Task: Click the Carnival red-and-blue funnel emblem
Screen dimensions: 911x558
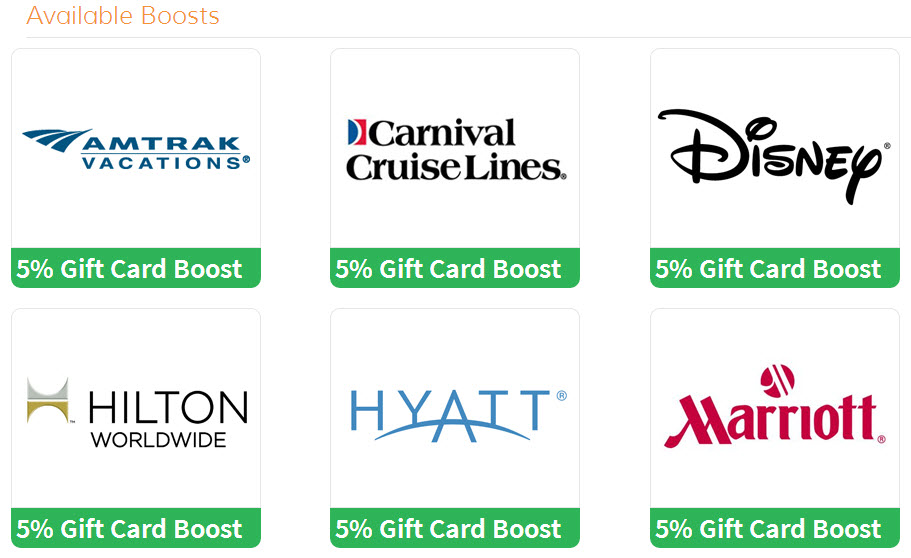Action: coord(357,132)
